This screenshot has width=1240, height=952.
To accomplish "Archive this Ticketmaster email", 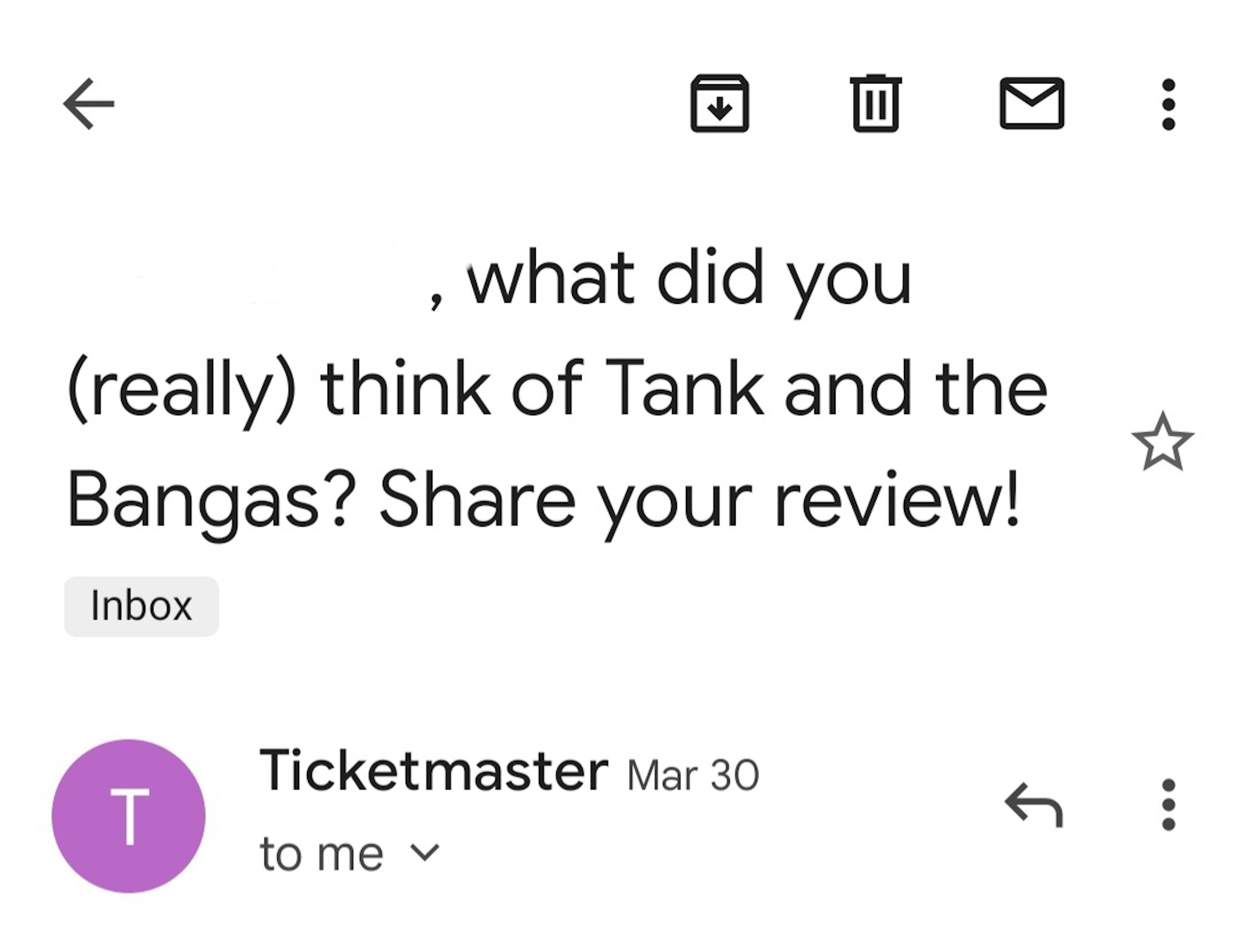I will point(719,103).
